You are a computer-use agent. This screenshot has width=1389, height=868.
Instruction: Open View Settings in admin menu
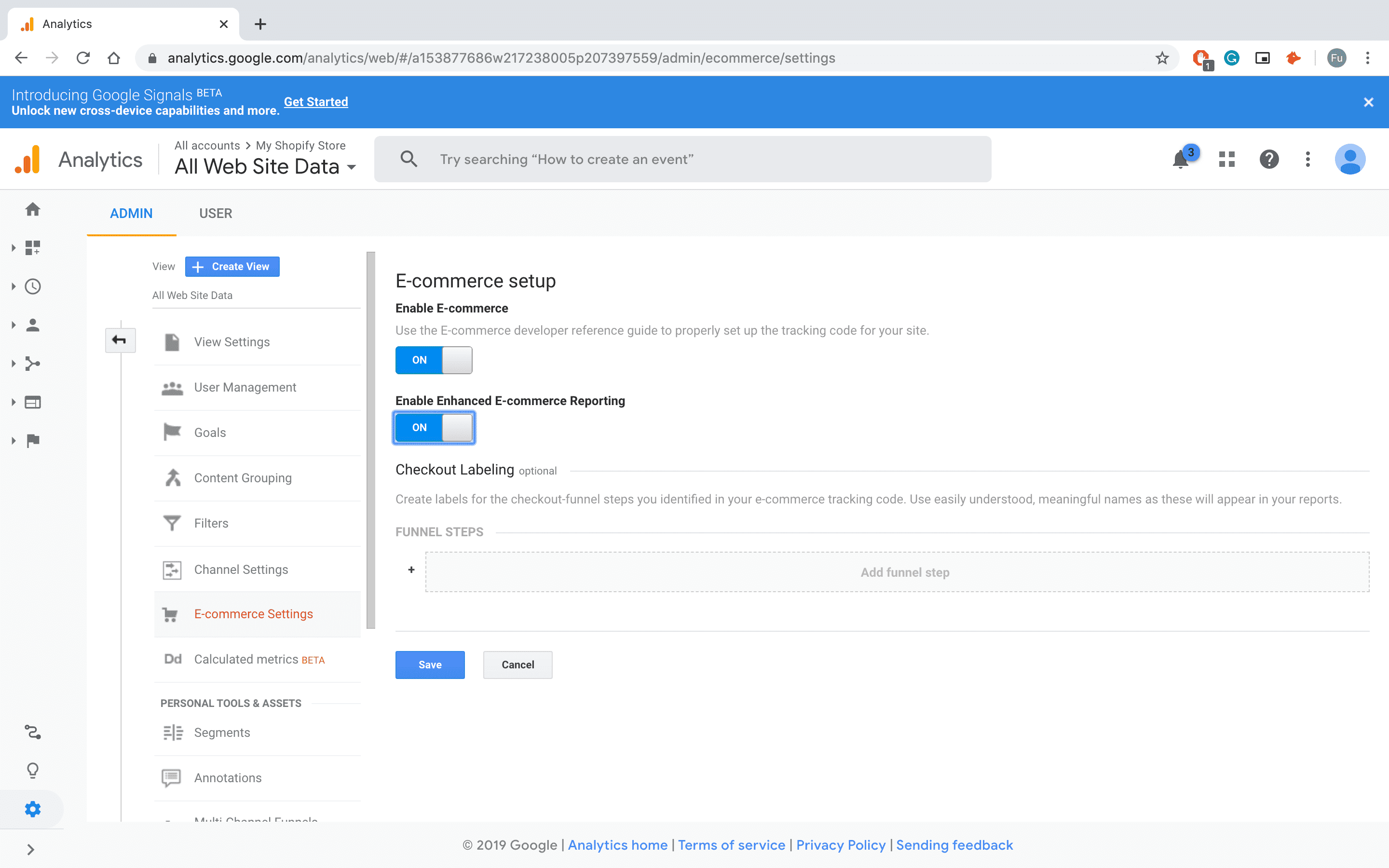257,342
